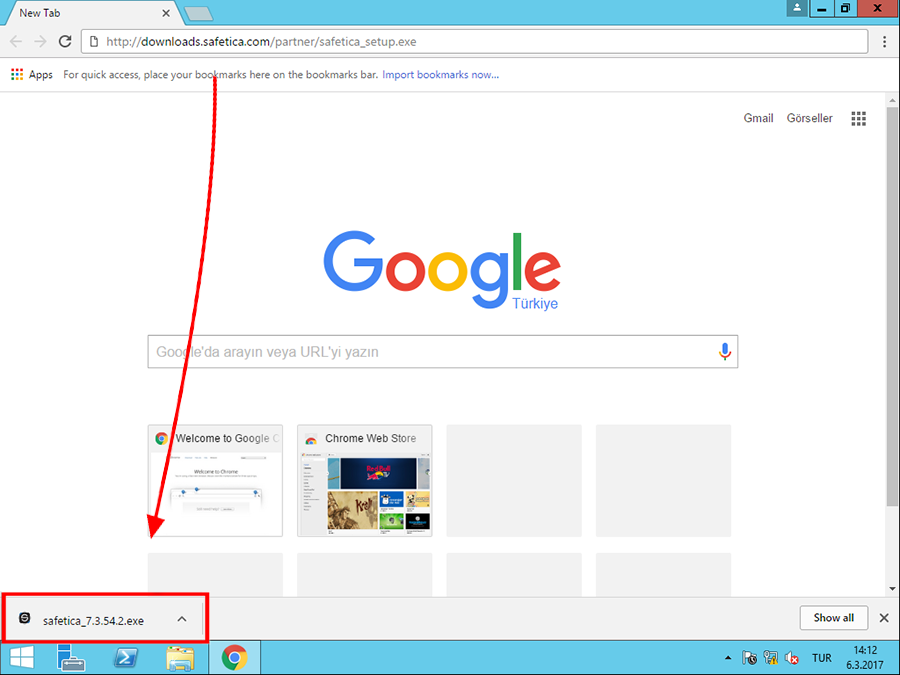Open the Gmail link
900x675 pixels.
(x=758, y=118)
